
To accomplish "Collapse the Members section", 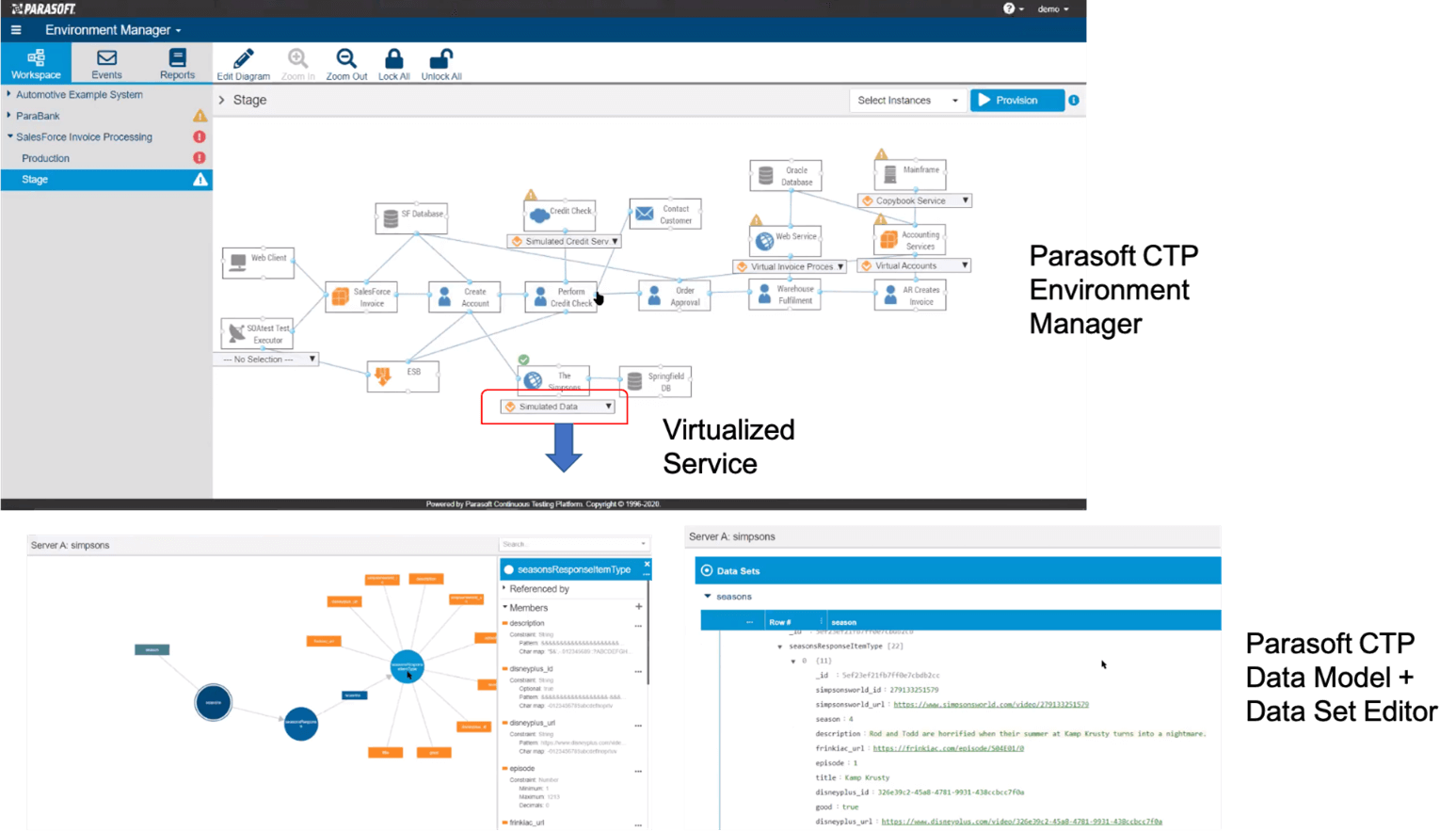I will click(x=505, y=607).
